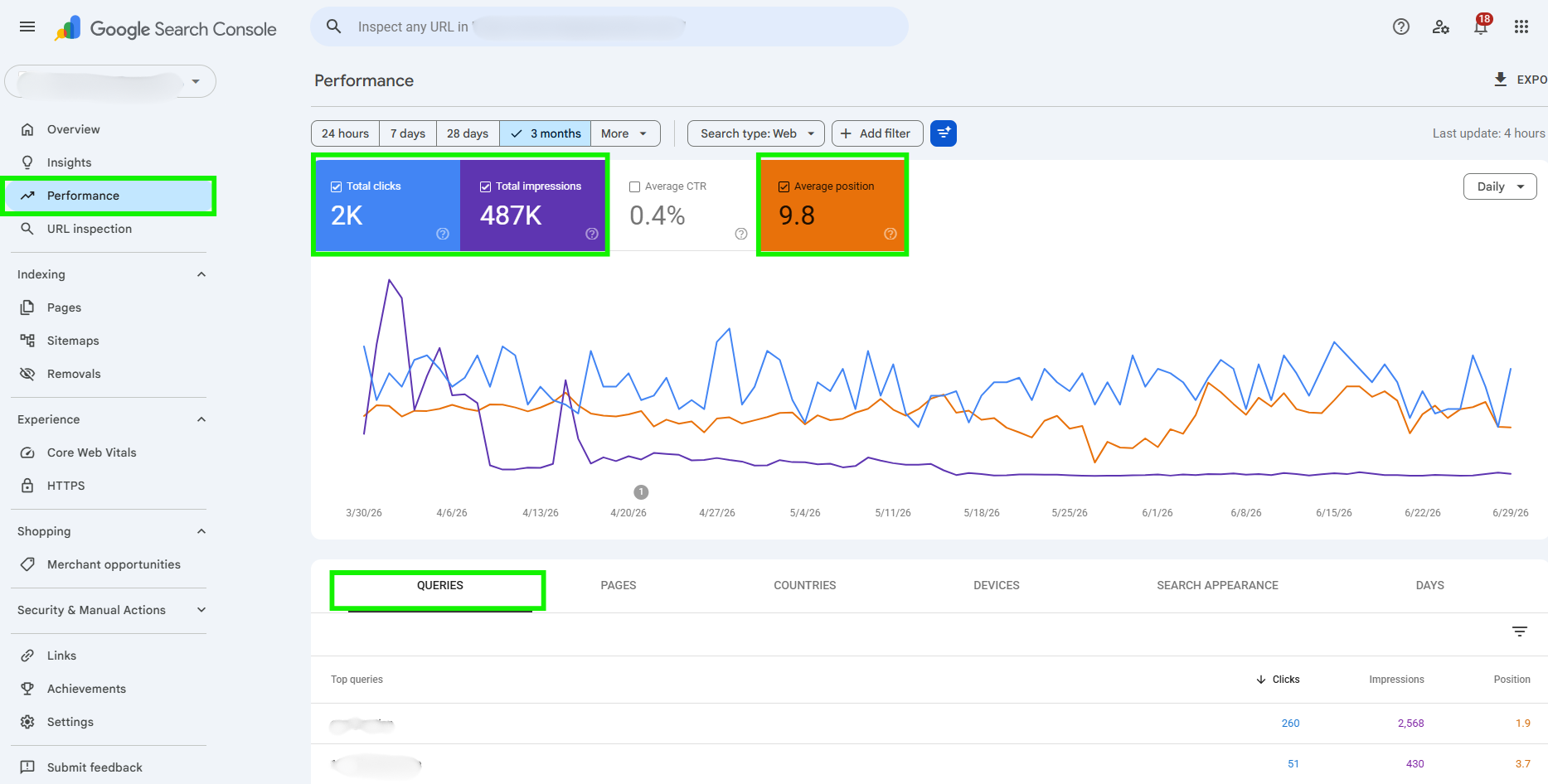The width and height of the screenshot is (1548, 784).
Task: Click the Export download icon
Action: click(x=1500, y=80)
